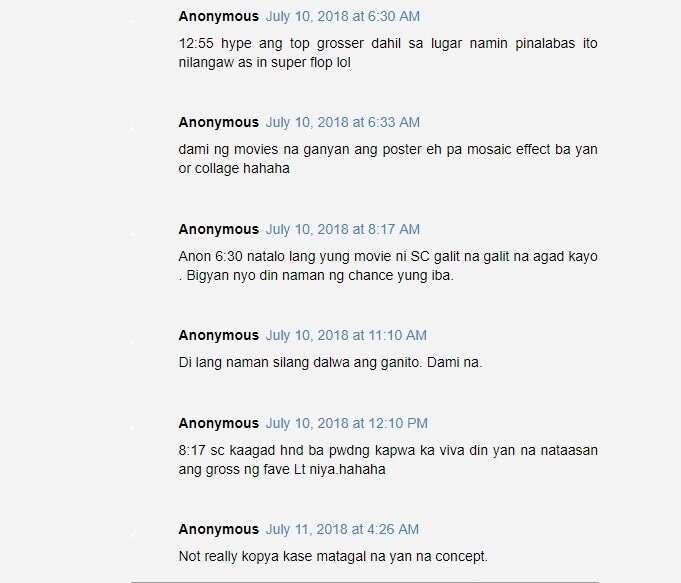Click the comment text about top grosser hype
Viewport: 681px width, 583px height.
click(388, 53)
